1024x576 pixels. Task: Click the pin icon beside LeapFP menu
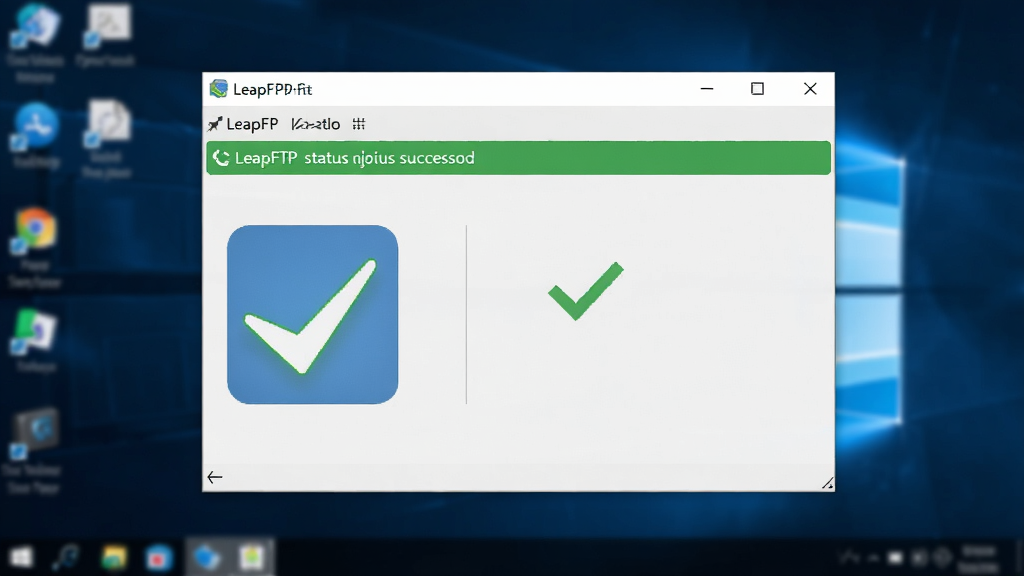click(215, 124)
